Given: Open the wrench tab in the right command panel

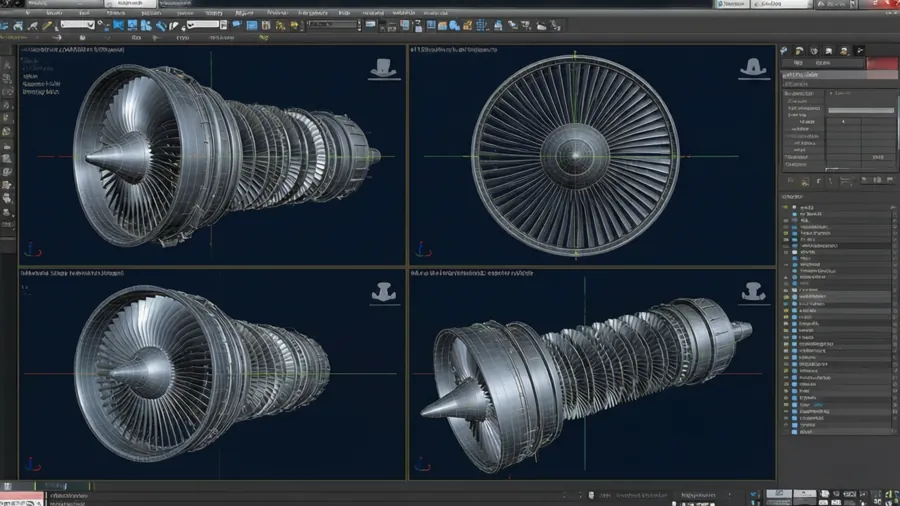Looking at the screenshot, I should [x=784, y=50].
